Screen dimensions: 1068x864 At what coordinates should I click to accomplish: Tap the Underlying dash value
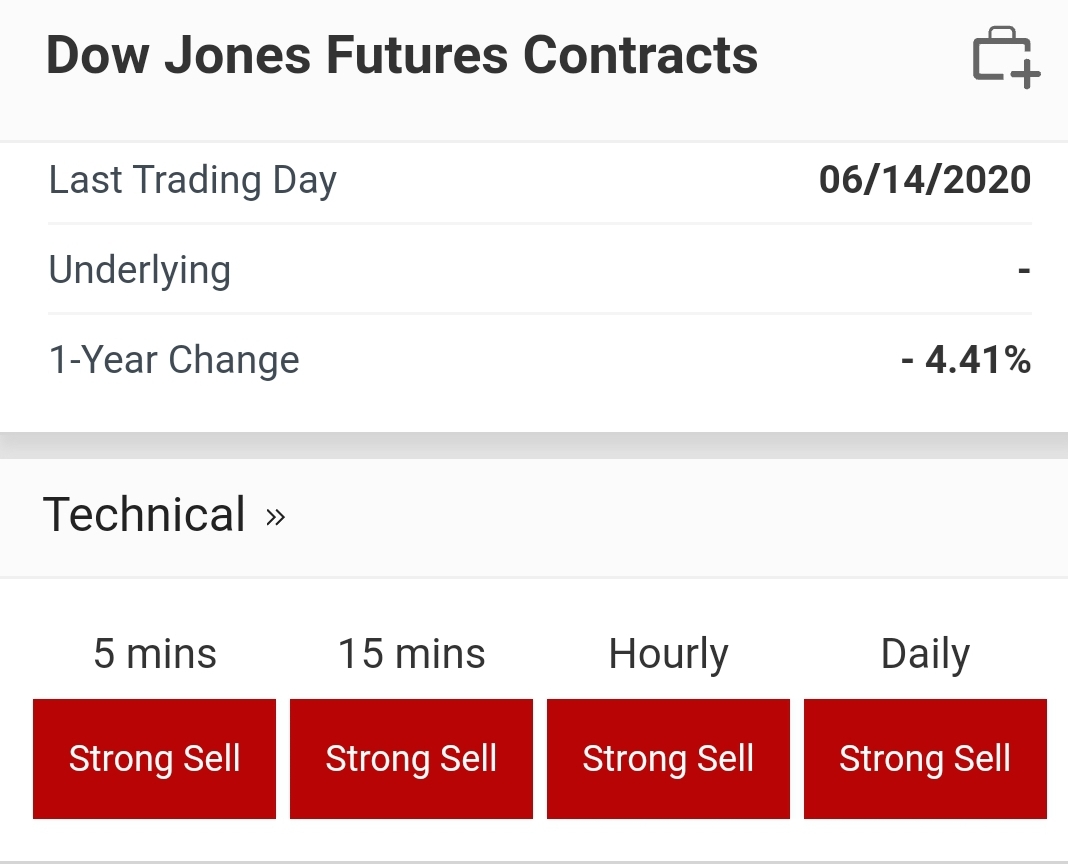coord(1024,271)
